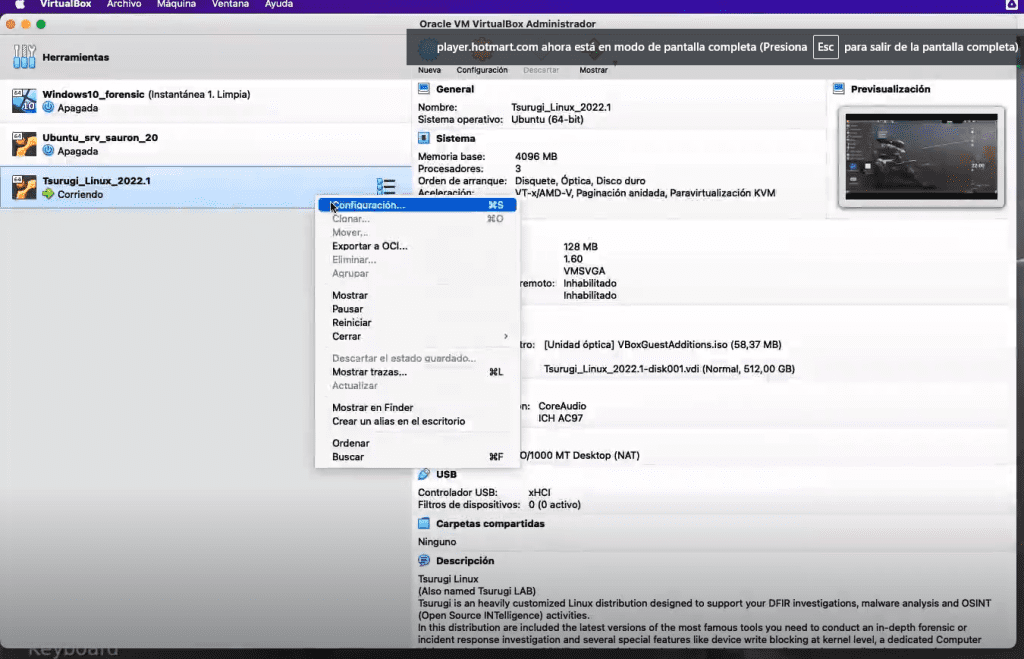Choose Mostrar en Finder

click(417, 408)
